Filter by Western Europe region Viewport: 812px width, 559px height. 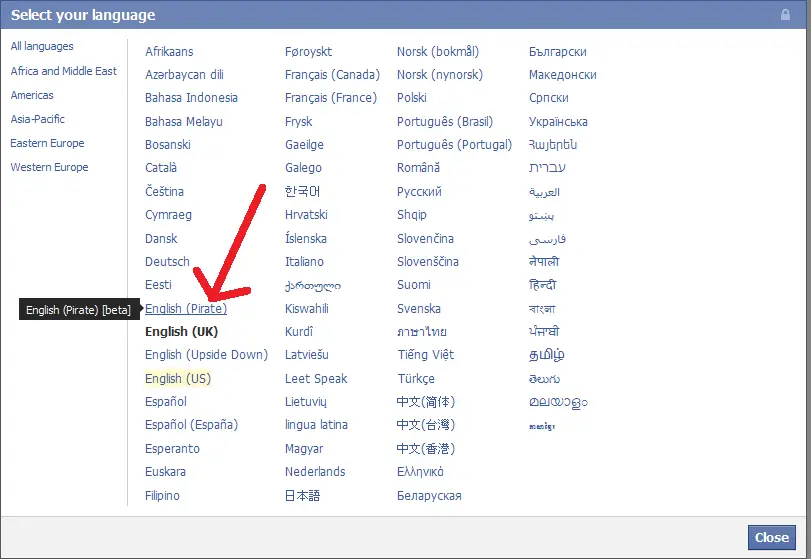click(49, 167)
